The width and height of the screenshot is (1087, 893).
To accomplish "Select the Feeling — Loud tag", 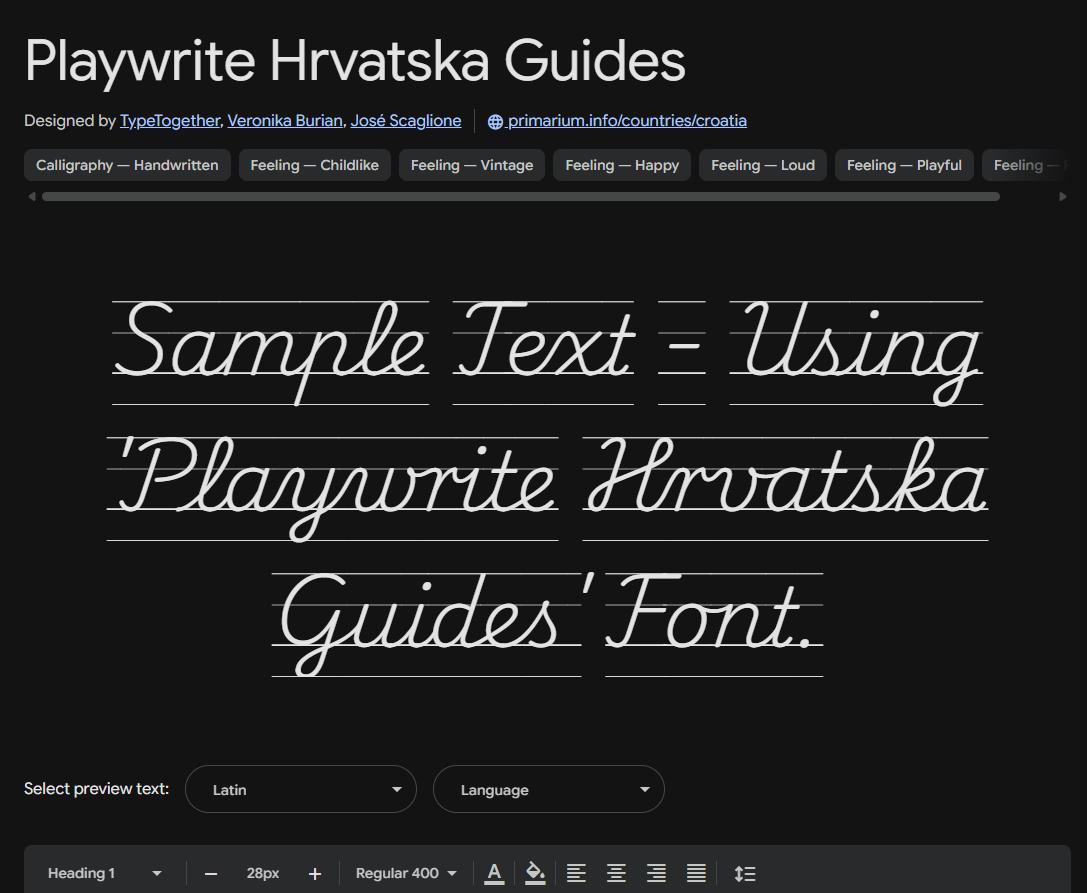I will click(x=763, y=165).
